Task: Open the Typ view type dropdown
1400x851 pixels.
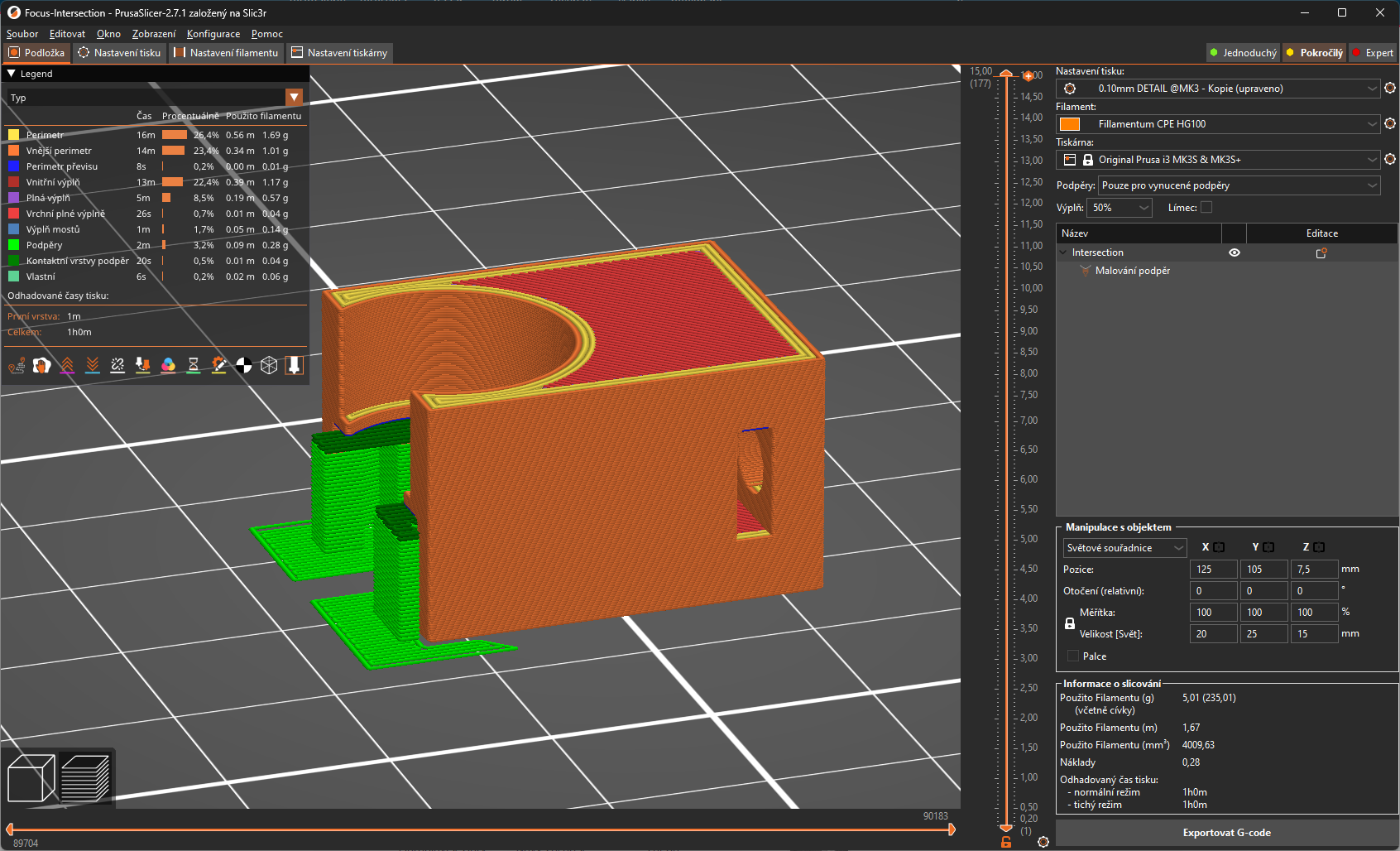Action: [x=294, y=98]
